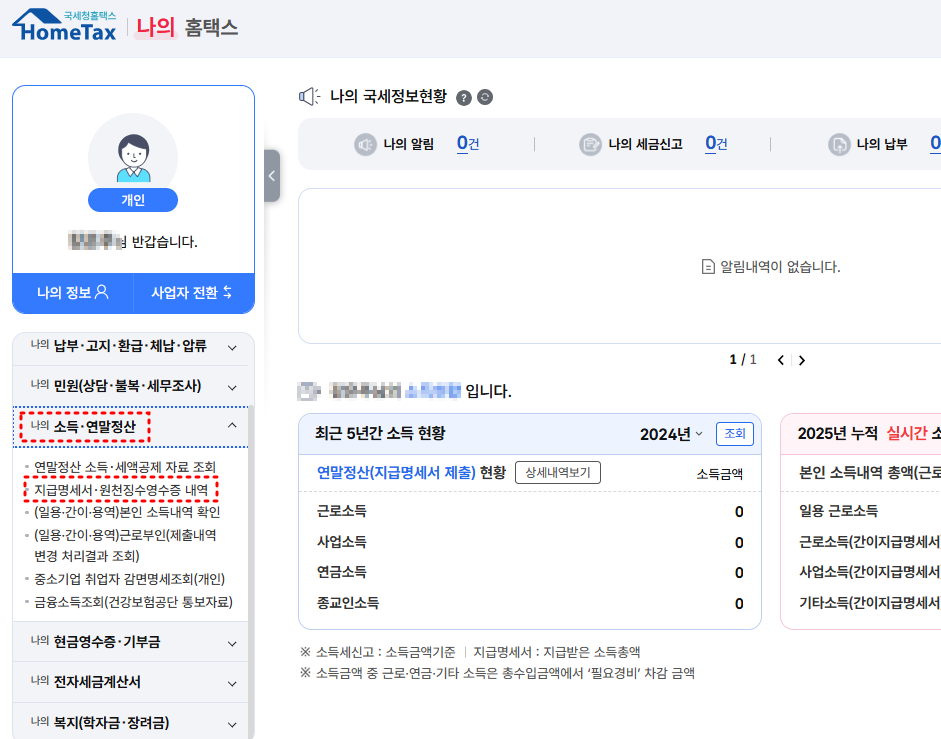The height and width of the screenshot is (739, 941).
Task: Collapse the 나의 소득·연말정산 menu section
Action: coord(83,426)
